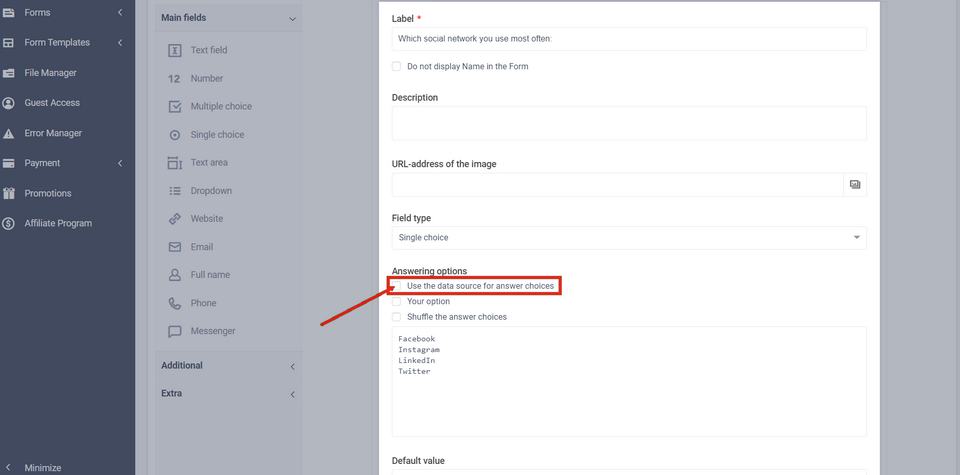Image resolution: width=960 pixels, height=475 pixels.
Task: Select the Phone handset icon
Action: pyautogui.click(x=174, y=303)
